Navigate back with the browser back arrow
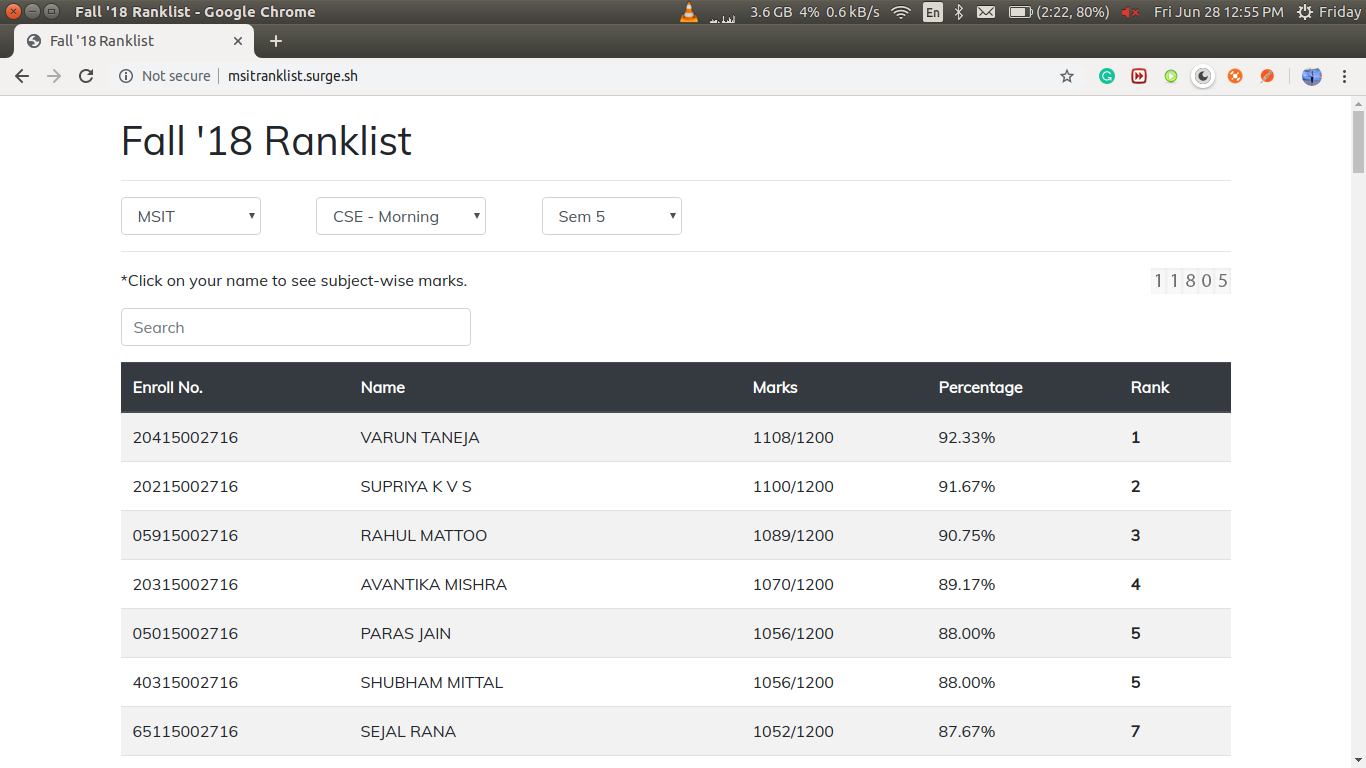This screenshot has width=1366, height=768. pos(22,76)
